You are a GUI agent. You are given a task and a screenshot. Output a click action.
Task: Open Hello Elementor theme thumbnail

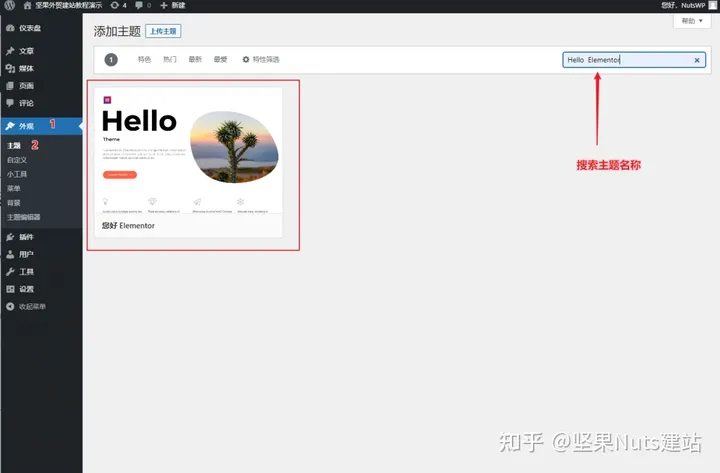[x=188, y=151]
